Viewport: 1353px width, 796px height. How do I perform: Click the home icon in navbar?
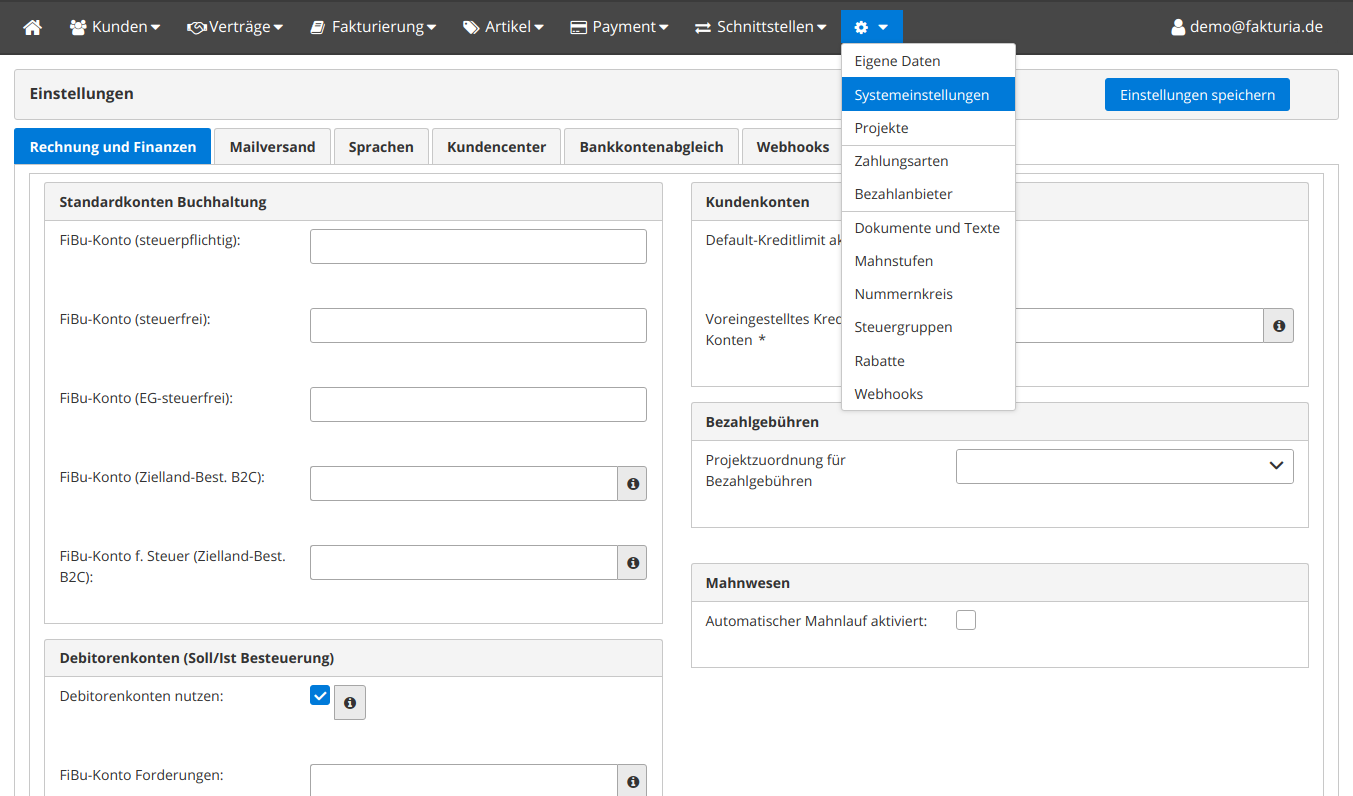coord(33,27)
